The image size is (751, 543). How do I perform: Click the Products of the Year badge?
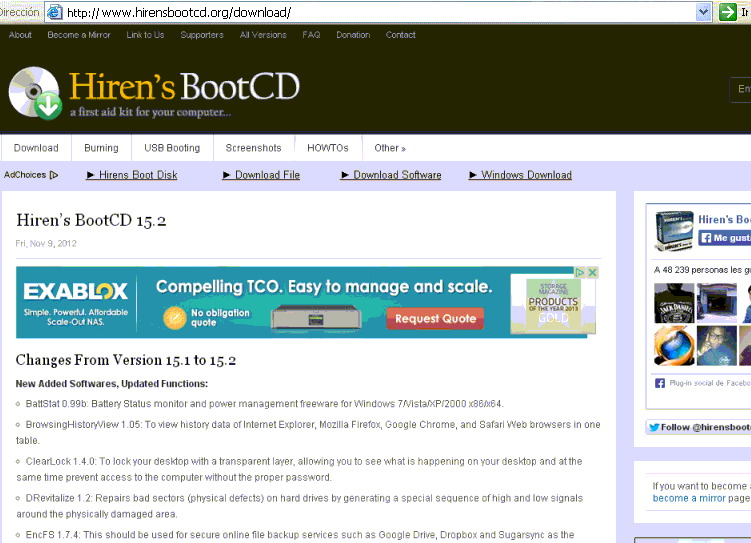coord(553,302)
